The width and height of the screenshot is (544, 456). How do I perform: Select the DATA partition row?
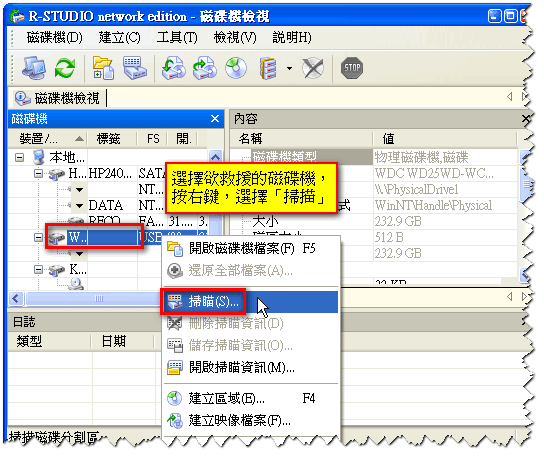click(x=114, y=205)
